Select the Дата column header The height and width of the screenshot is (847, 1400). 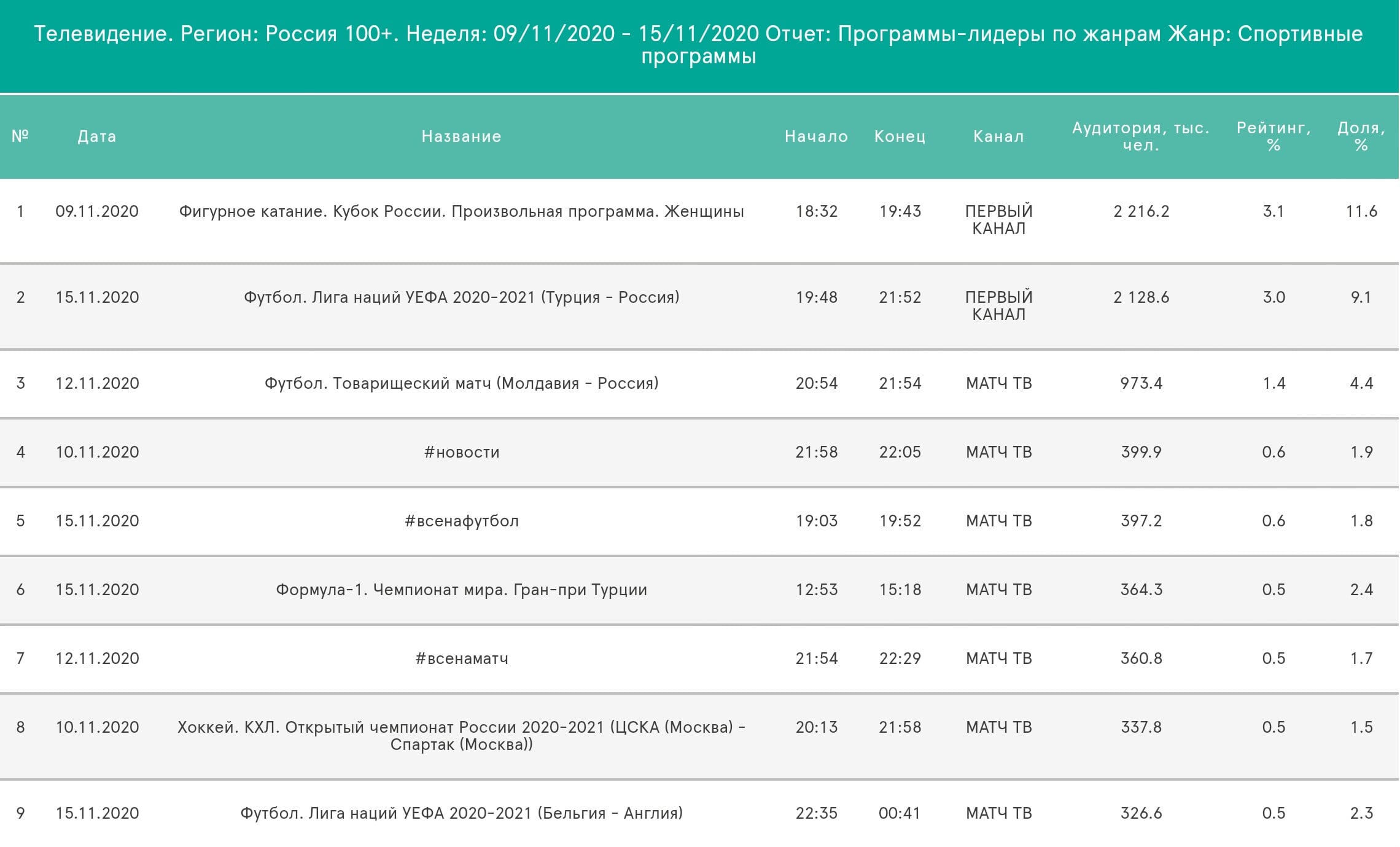tap(97, 136)
